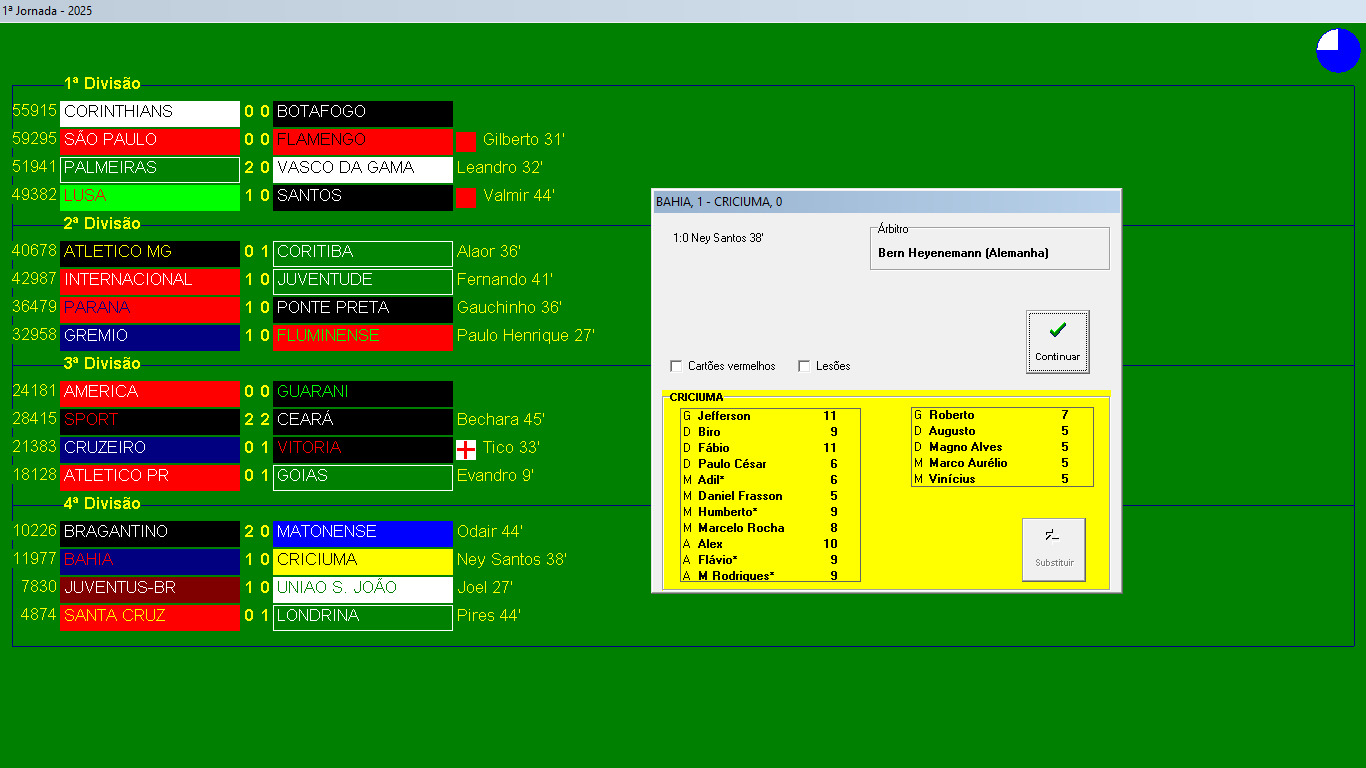The height and width of the screenshot is (768, 1366).
Task: Click the green checkmark Continuar button
Action: click(1057, 341)
